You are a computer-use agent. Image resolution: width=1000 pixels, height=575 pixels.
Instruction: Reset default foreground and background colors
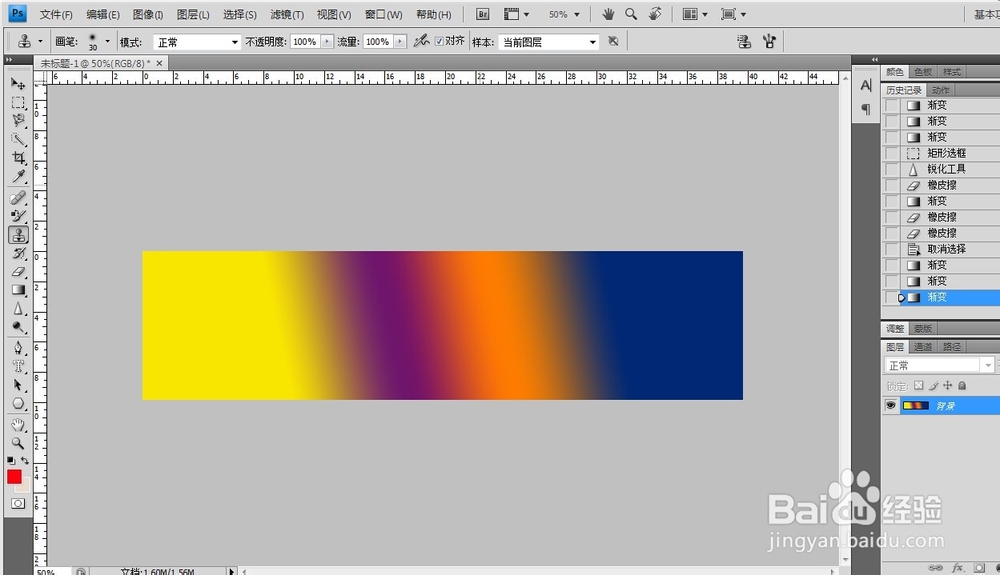point(11,460)
